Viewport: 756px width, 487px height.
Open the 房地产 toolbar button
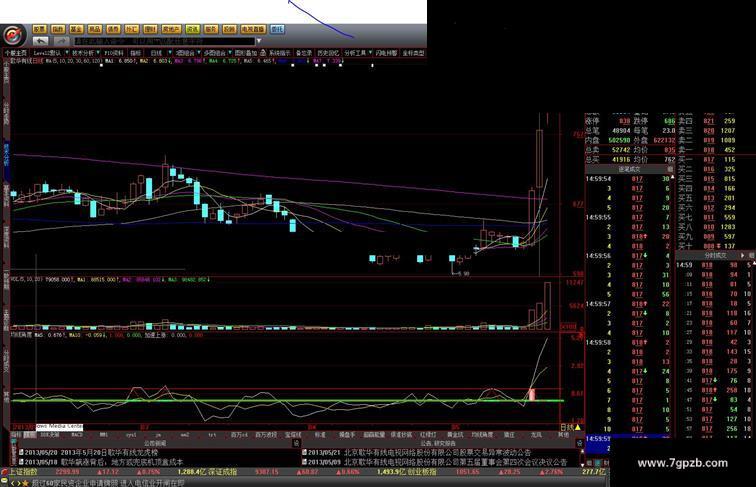tap(171, 29)
